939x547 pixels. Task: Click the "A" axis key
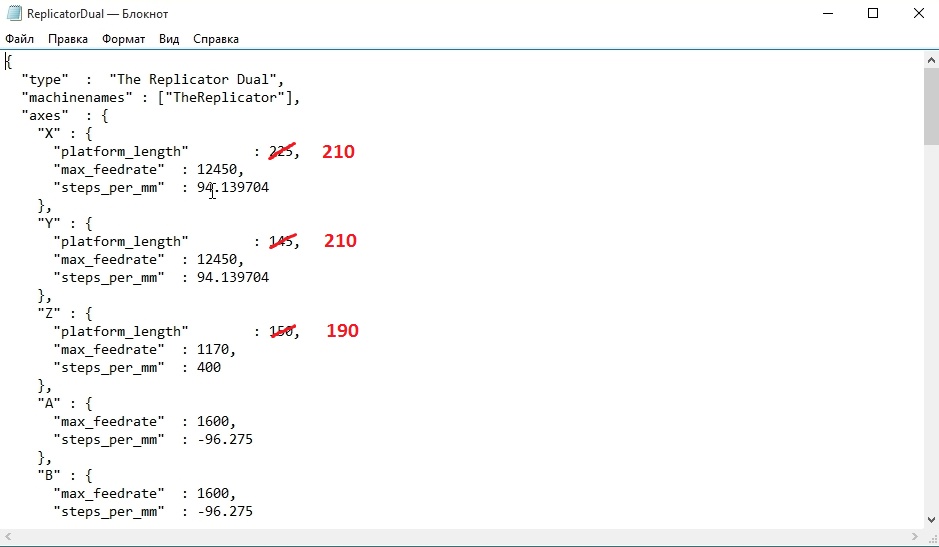(49, 403)
